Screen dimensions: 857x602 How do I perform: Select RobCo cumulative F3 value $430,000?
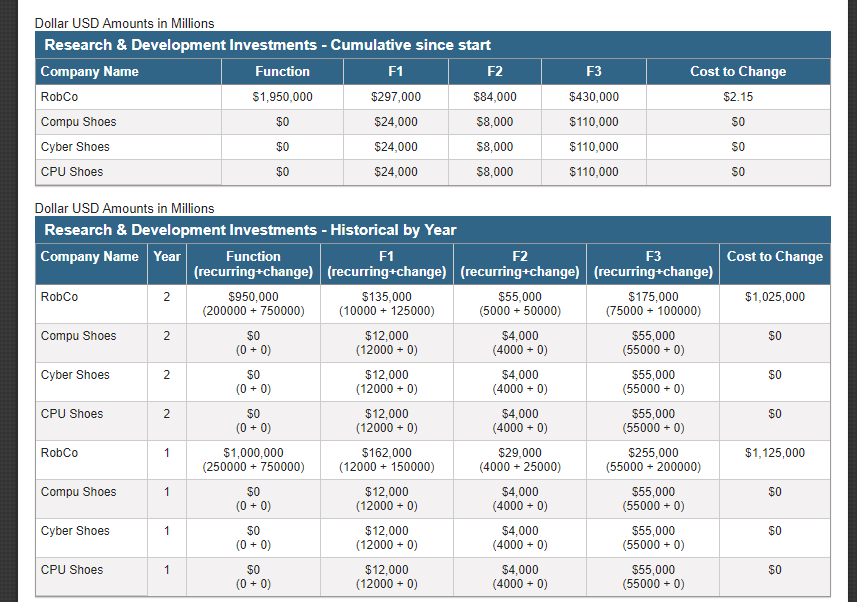pyautogui.click(x=594, y=97)
